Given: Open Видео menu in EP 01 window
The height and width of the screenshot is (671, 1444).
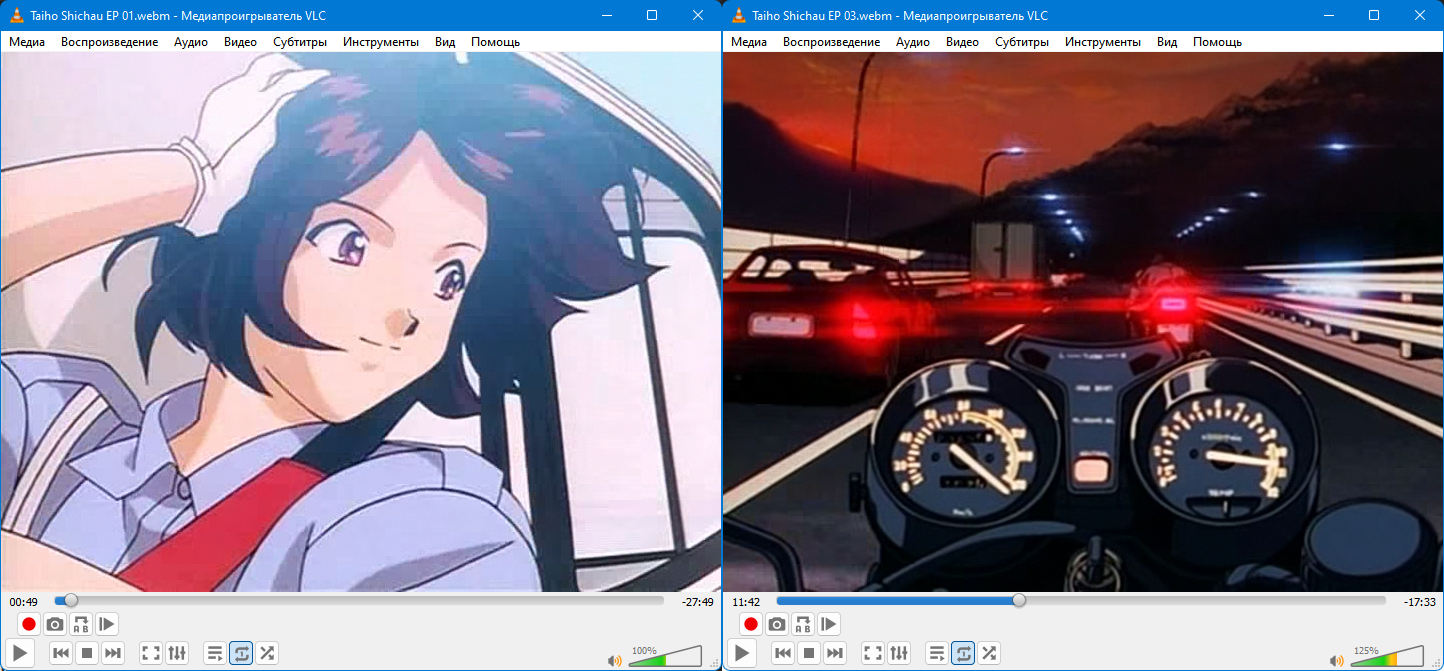Looking at the screenshot, I should click(x=240, y=42).
